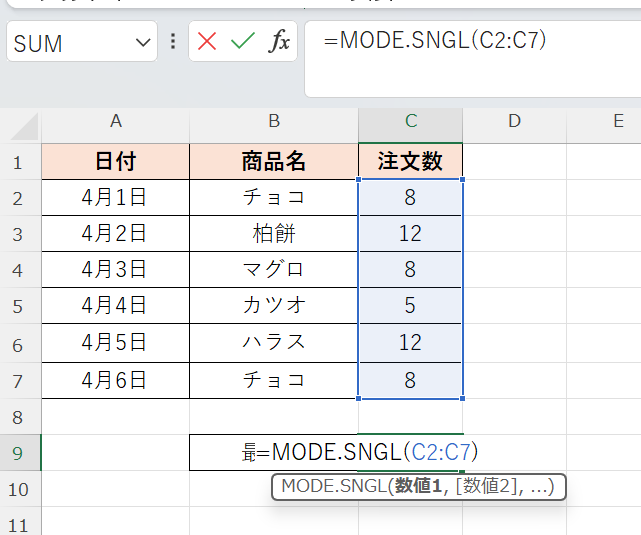Screen dimensions: 641x535
Task: Select column C header
Action: coord(410,122)
